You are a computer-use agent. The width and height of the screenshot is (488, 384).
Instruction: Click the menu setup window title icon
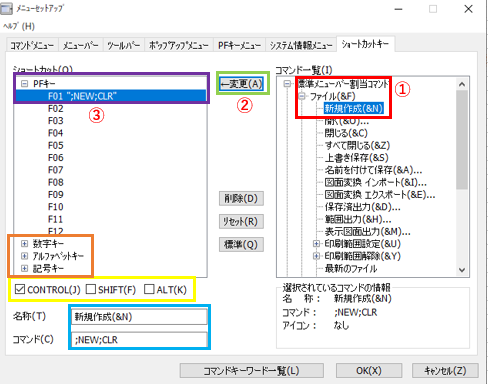pyautogui.click(x=6, y=9)
